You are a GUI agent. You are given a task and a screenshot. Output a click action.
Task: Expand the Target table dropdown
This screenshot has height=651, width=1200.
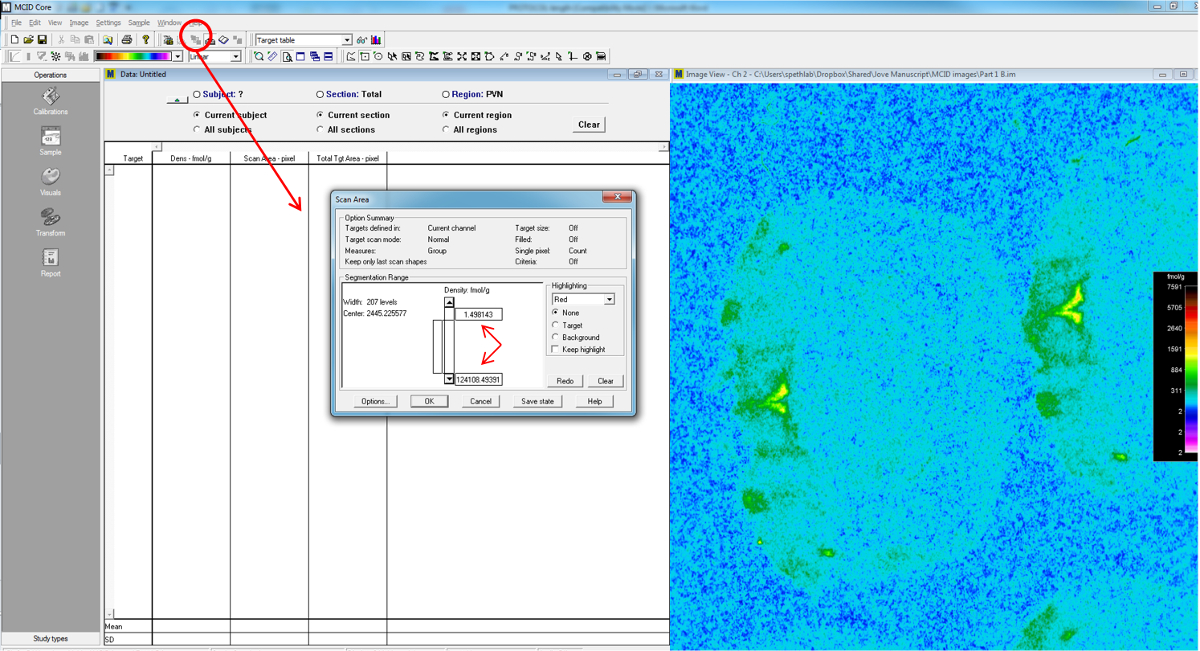(x=347, y=40)
